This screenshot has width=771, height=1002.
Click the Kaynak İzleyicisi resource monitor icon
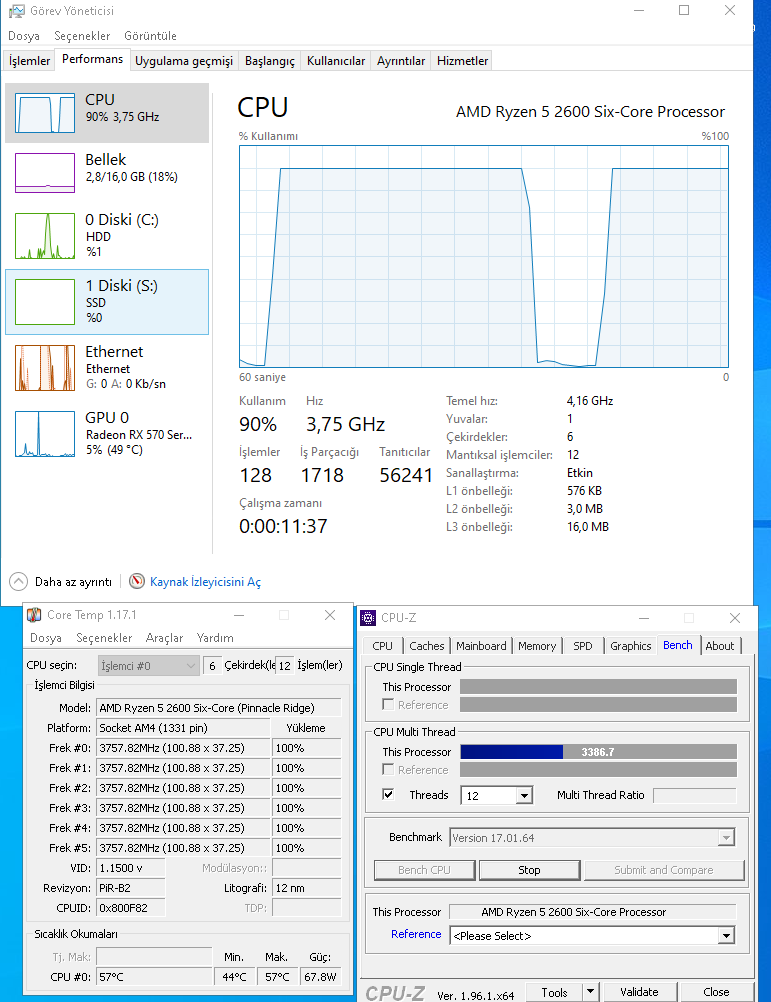pos(137,581)
